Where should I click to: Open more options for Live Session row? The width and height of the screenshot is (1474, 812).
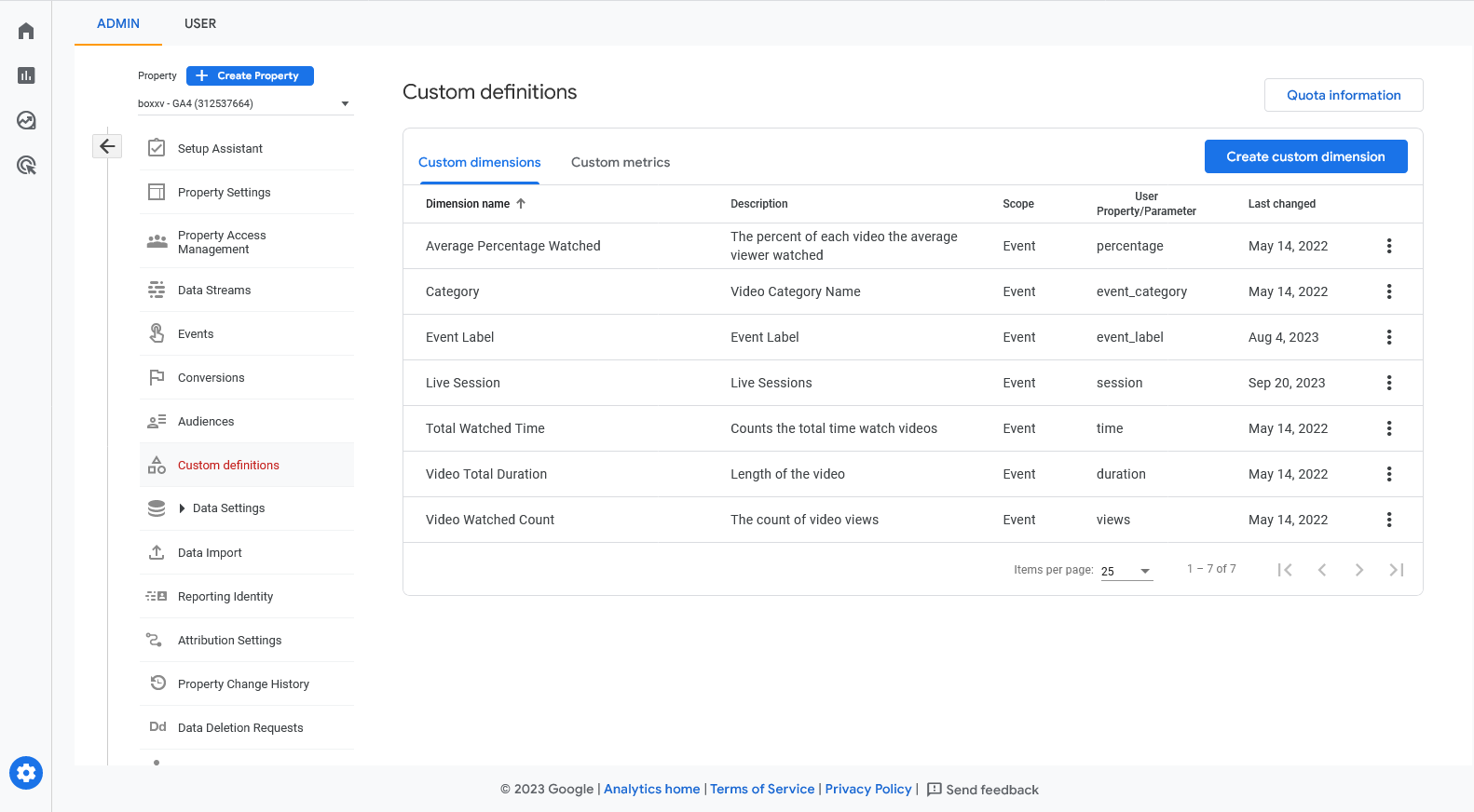(x=1389, y=383)
